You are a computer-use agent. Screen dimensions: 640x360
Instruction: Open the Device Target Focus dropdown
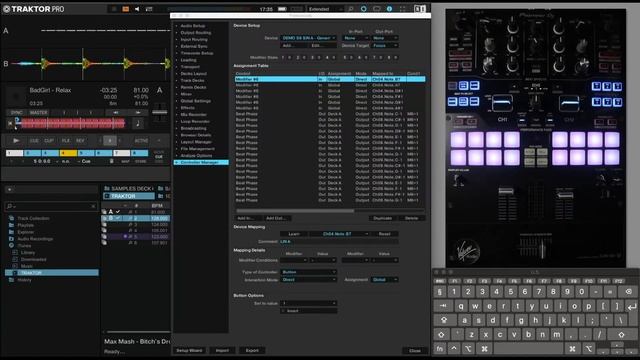click(384, 45)
